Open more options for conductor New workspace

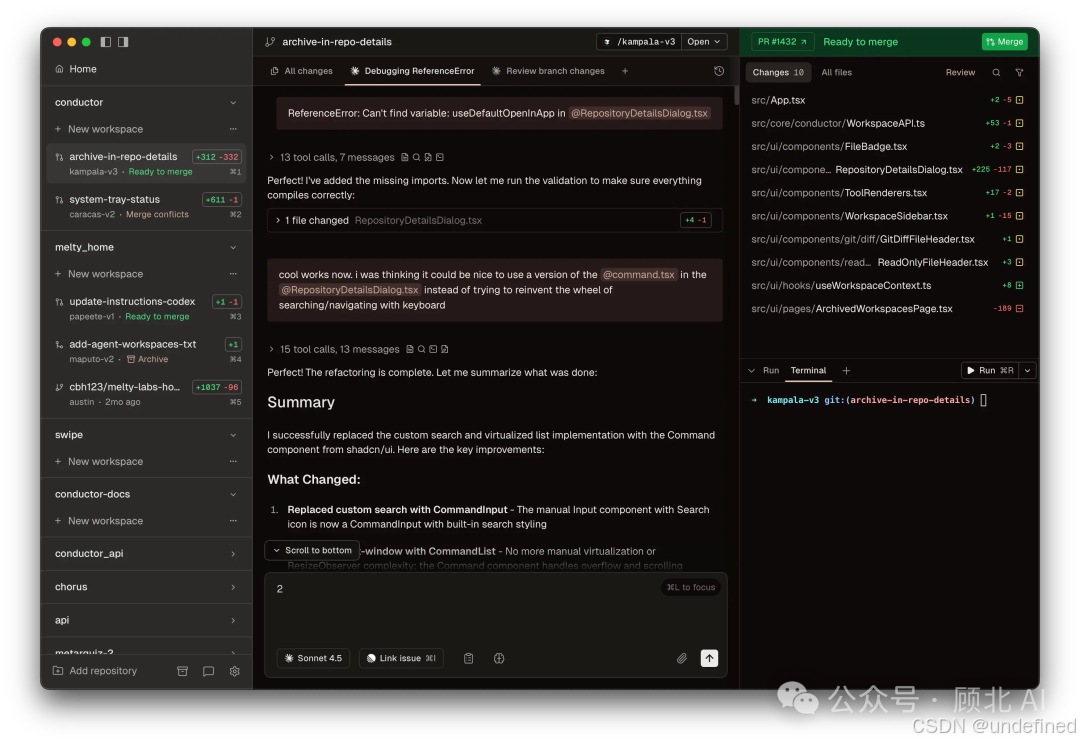233,129
